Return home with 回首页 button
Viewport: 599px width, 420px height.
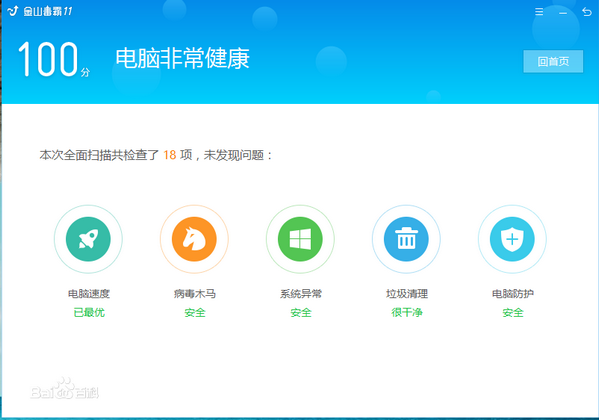point(553,61)
